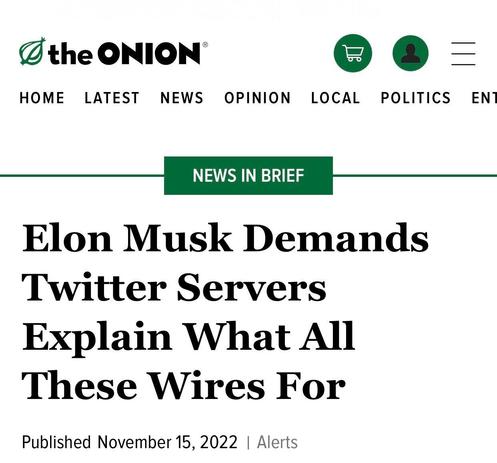Click the 'Elon Musk Demands' headline line
Image resolution: width=497 pixels, height=463 pixels.
tap(225, 238)
